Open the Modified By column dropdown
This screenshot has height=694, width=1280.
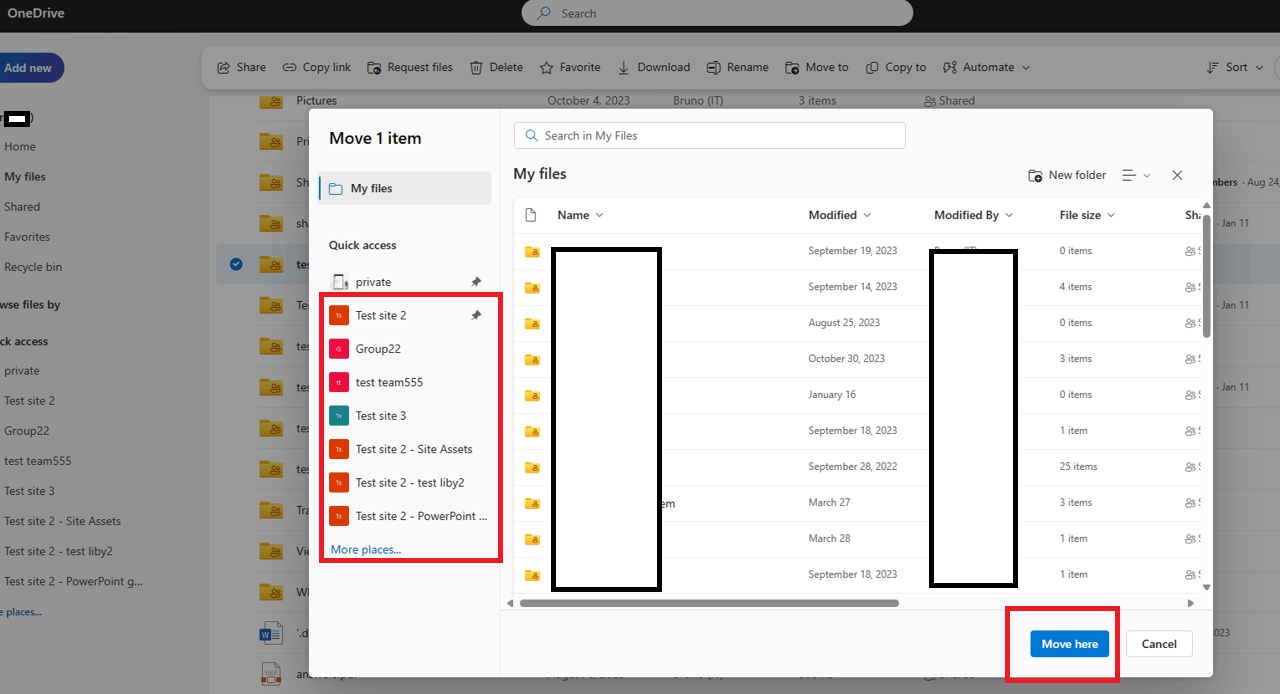(1009, 215)
